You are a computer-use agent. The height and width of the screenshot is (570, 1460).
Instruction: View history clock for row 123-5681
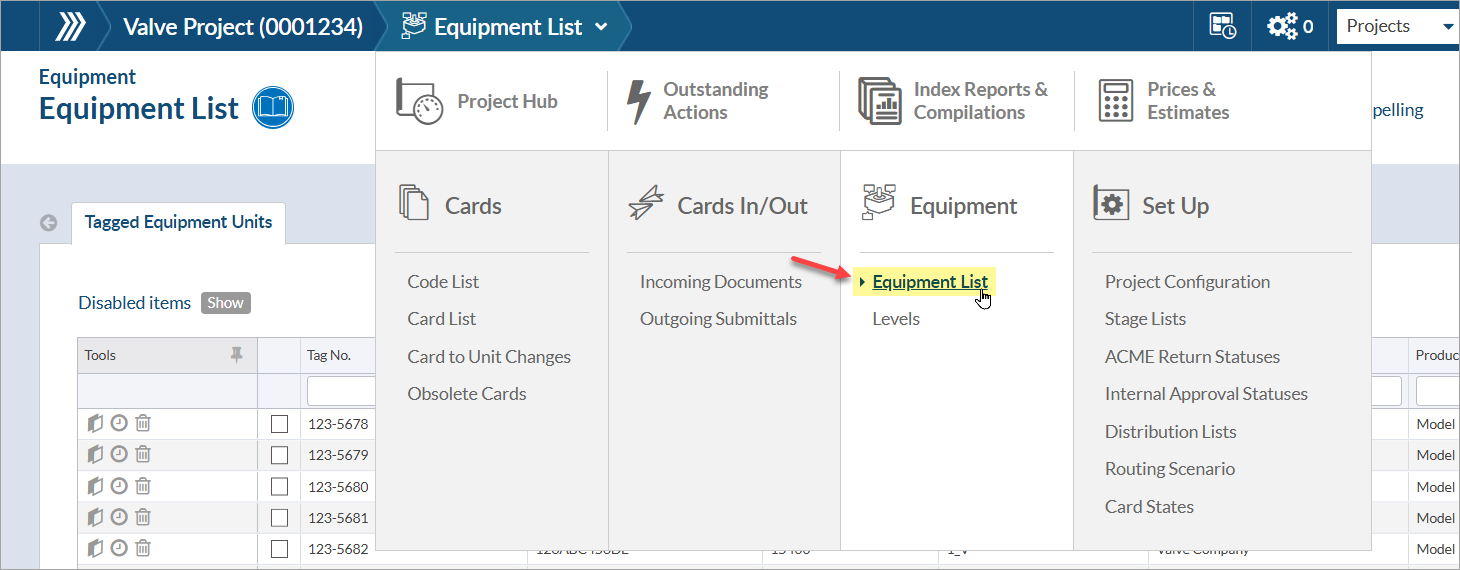pos(119,517)
